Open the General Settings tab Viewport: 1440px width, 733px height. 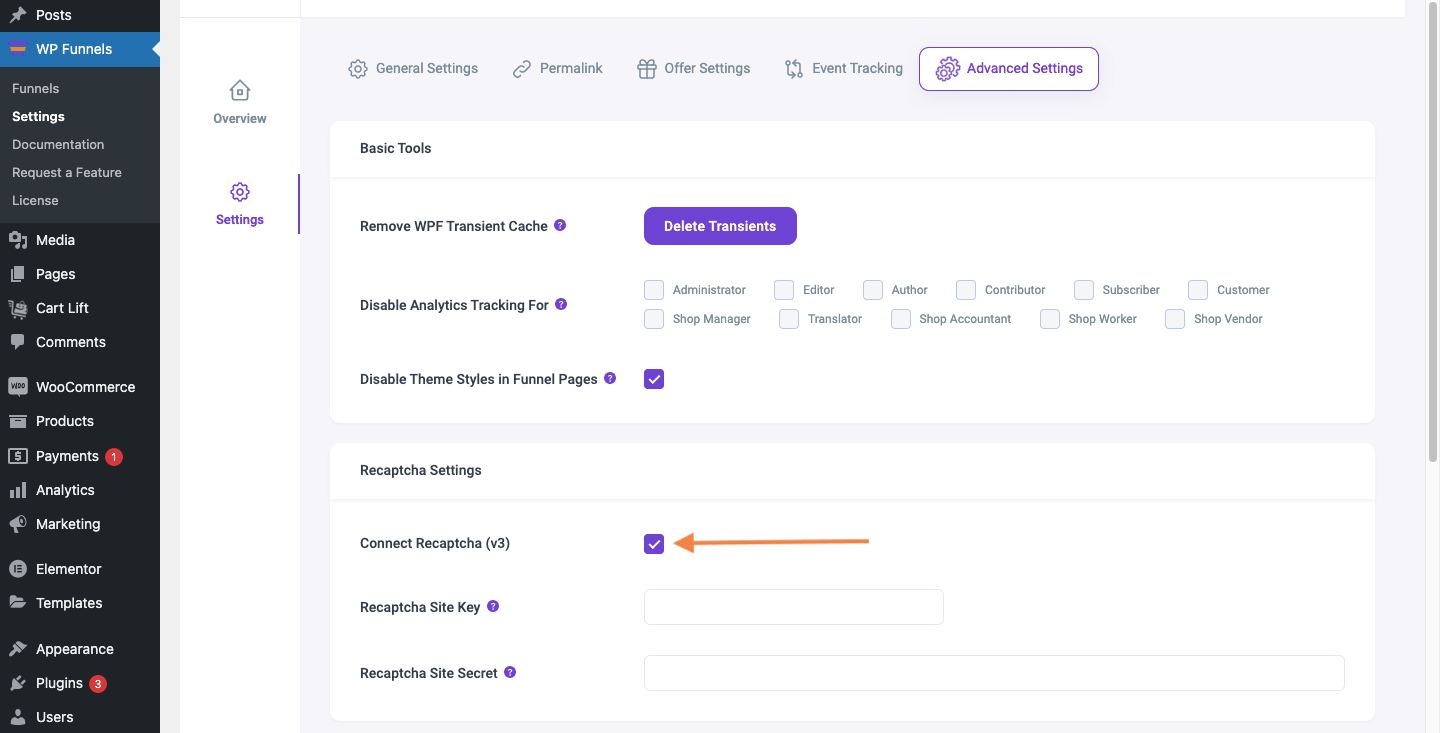pyautogui.click(x=413, y=69)
